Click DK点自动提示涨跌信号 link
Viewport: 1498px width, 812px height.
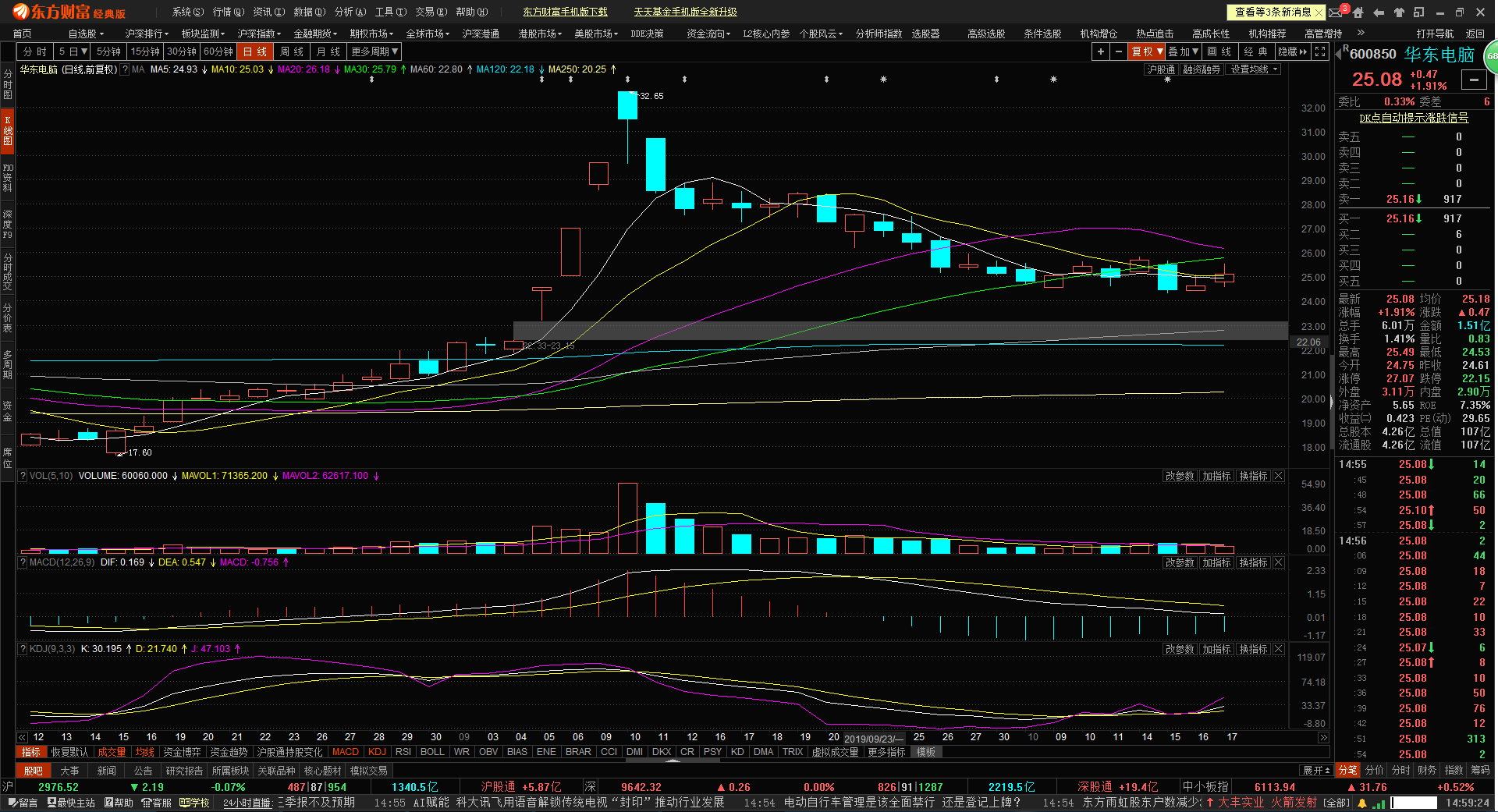[x=1414, y=118]
